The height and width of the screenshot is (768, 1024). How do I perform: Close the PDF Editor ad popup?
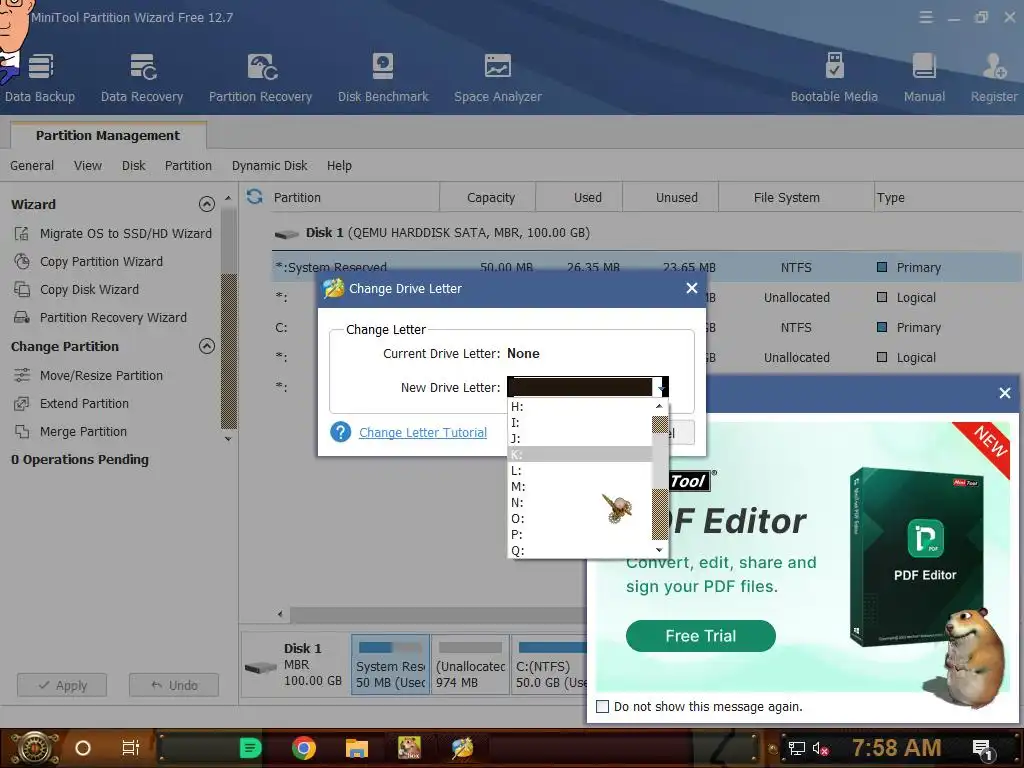click(1004, 393)
